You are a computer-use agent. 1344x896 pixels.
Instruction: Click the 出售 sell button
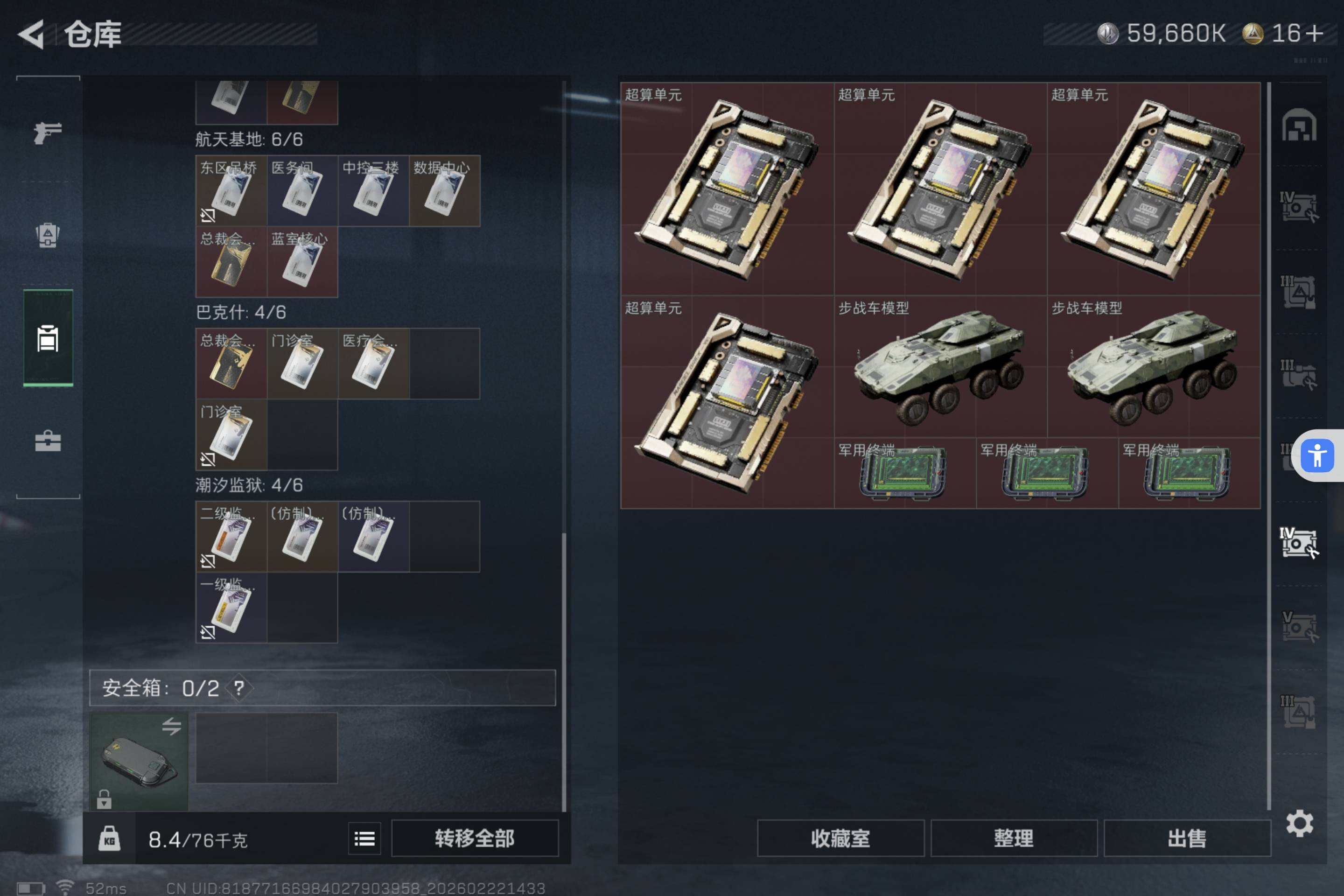(1187, 838)
